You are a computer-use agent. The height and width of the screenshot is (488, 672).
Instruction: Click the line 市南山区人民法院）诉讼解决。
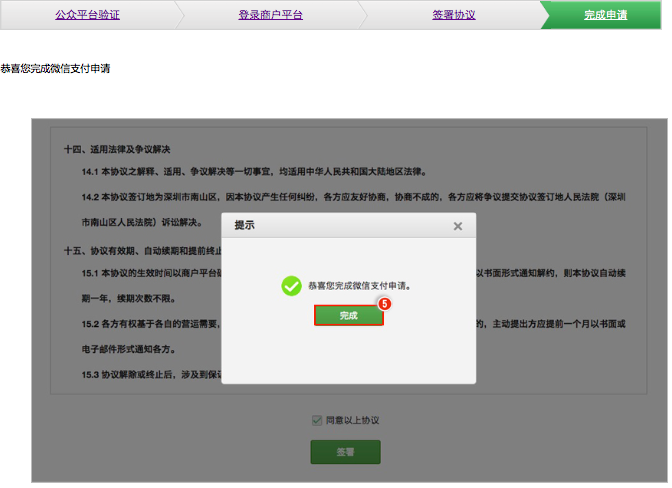point(142,222)
